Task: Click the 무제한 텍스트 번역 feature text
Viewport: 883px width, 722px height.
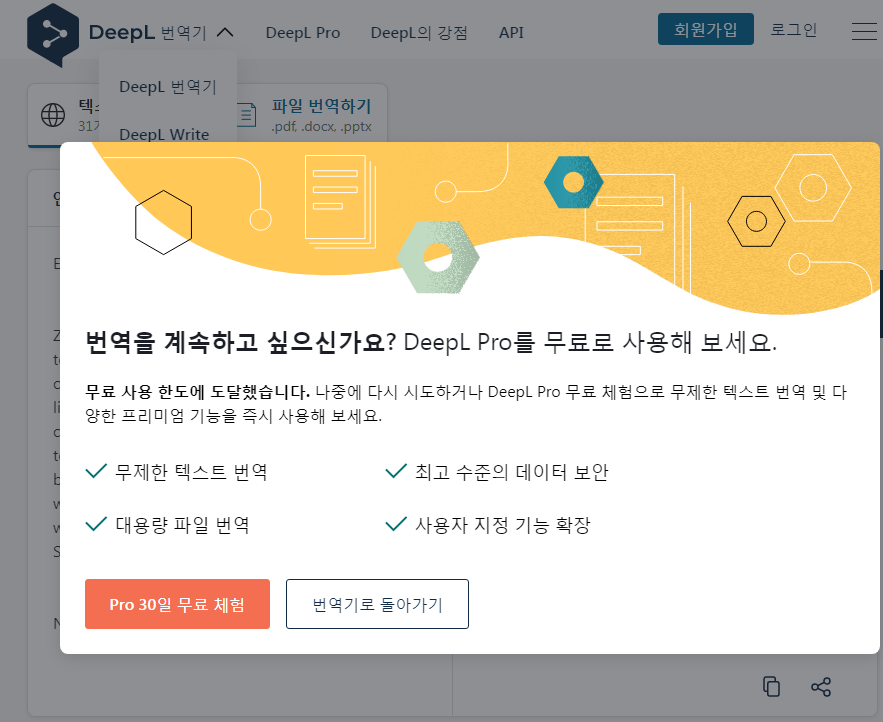Action: (x=191, y=472)
